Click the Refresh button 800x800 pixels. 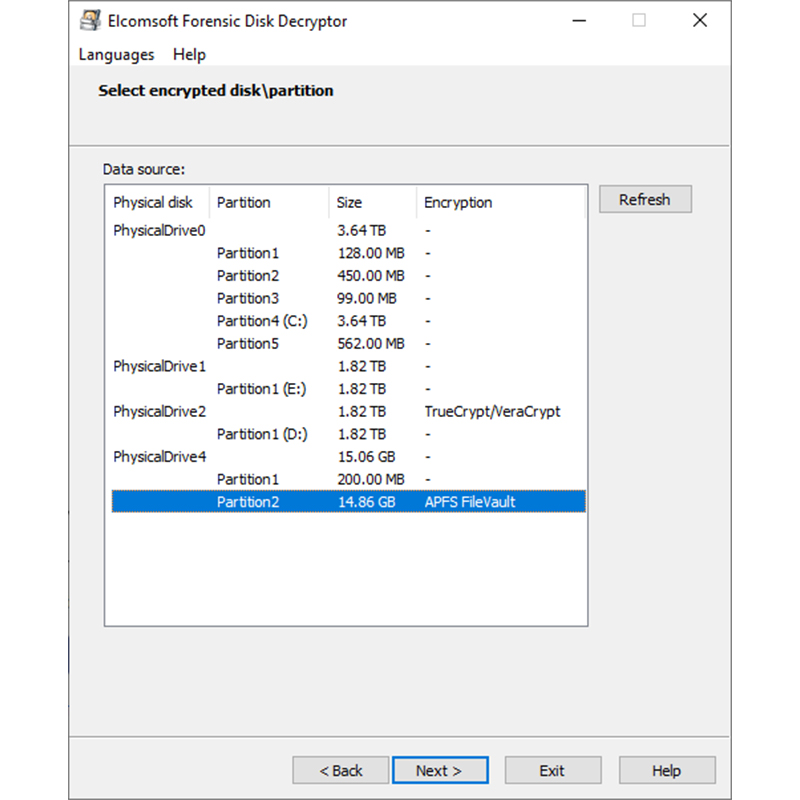[645, 199]
